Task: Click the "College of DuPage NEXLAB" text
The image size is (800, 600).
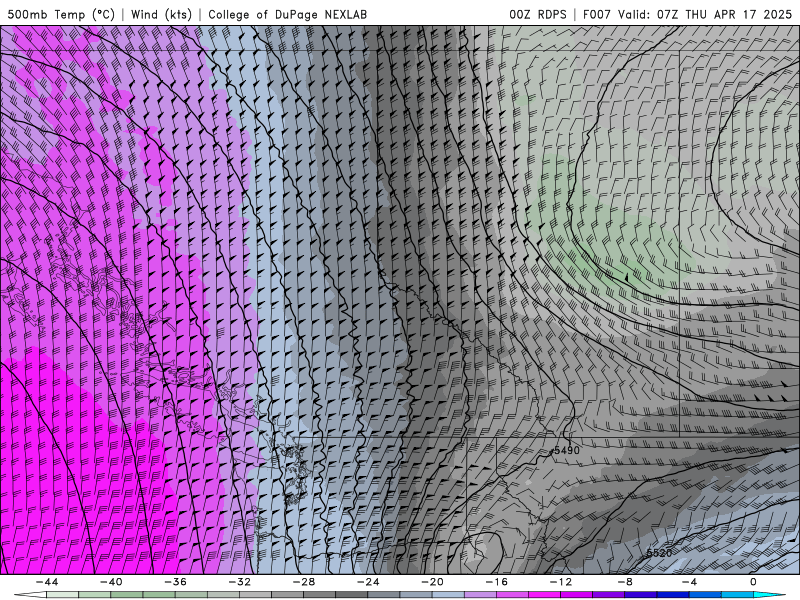Action: (x=287, y=14)
